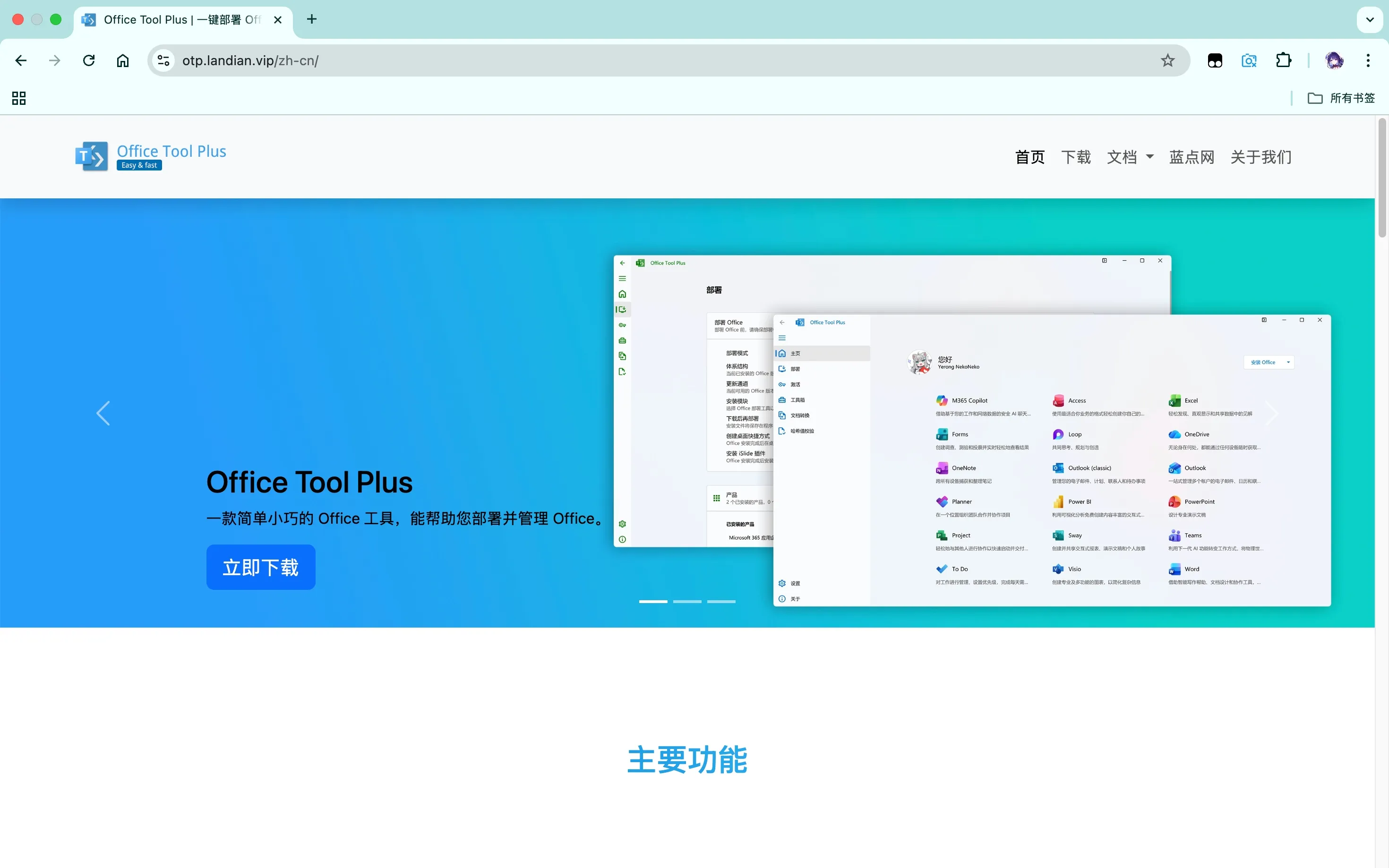Screen dimensions: 1389x868
Task: Show the previous carousel slide arrow
Action: (x=103, y=413)
